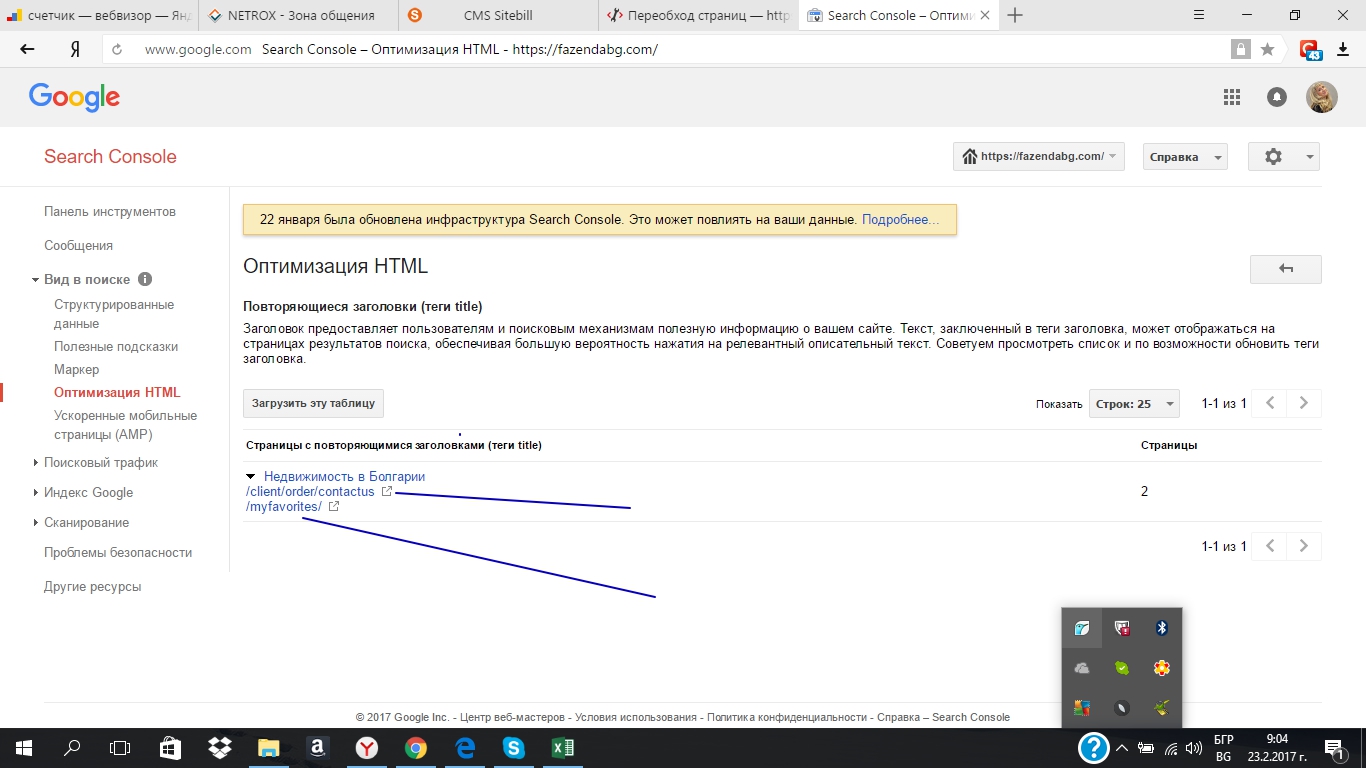Screen dimensions: 1366x768
Task: Open Google notifications bell
Action: pos(1277,97)
